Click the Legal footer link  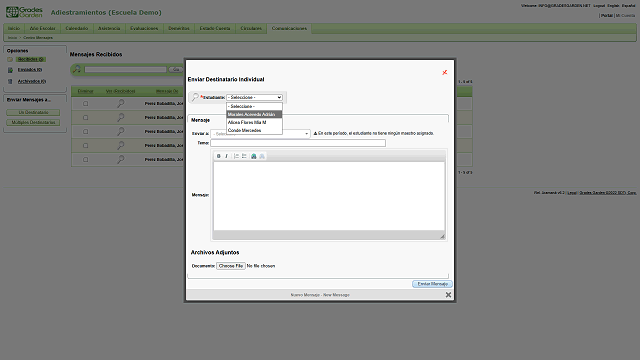[572, 193]
